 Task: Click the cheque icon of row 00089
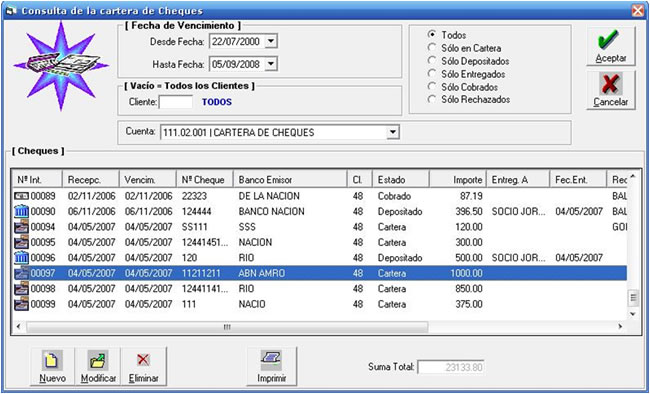[x=22, y=196]
